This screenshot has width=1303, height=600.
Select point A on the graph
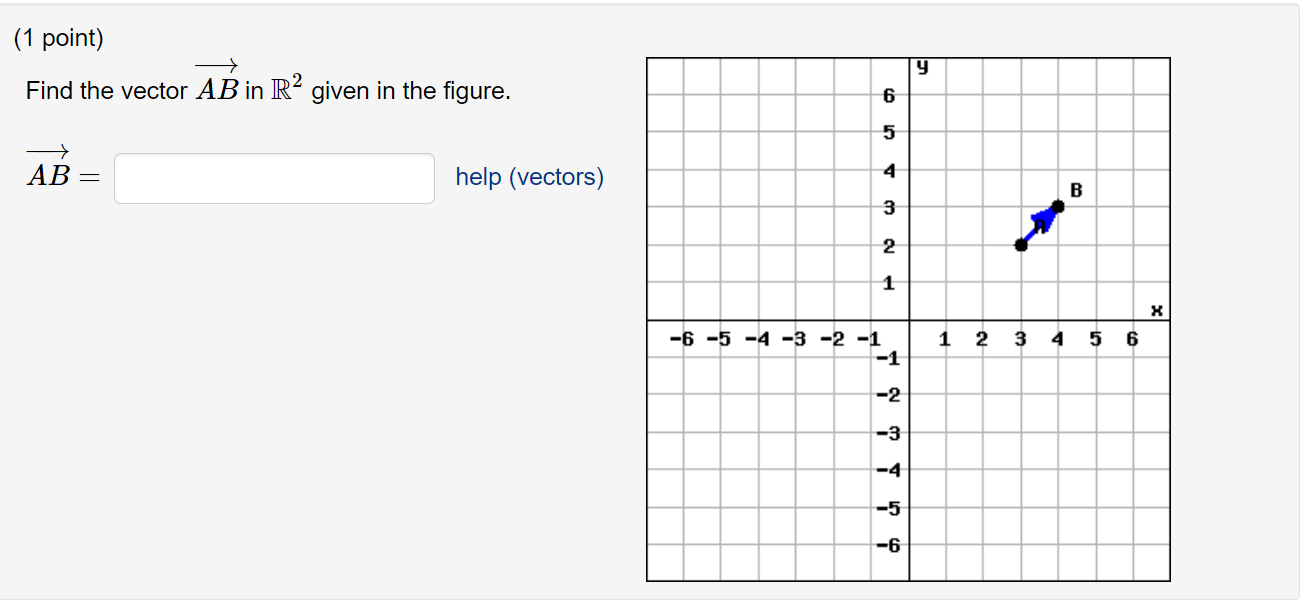tap(1021, 243)
